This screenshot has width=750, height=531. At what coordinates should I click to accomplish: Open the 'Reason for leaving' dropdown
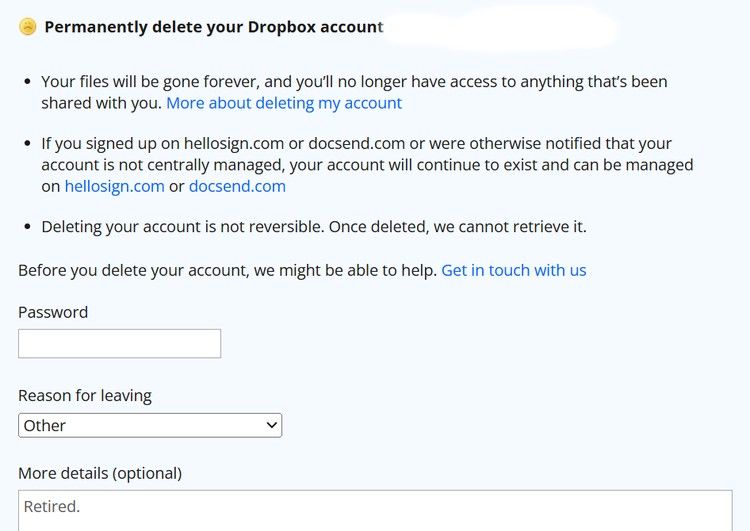(x=150, y=425)
